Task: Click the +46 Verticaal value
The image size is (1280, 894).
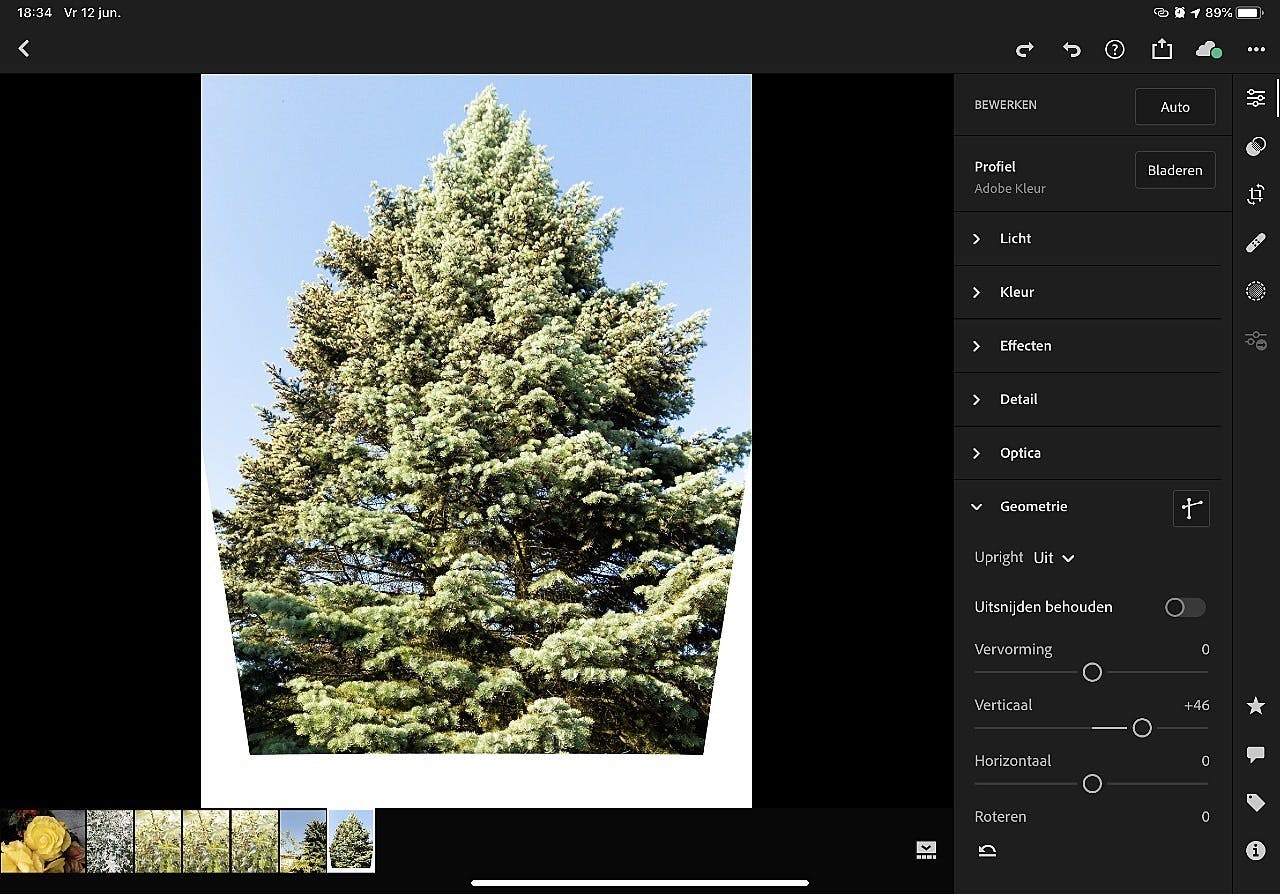Action: click(x=1197, y=705)
